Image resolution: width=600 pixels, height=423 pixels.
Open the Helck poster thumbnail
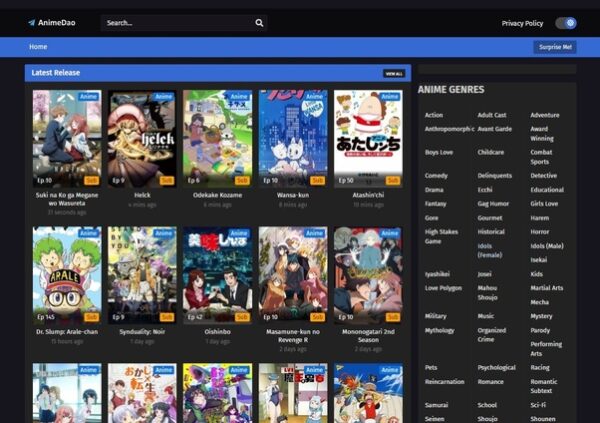142,139
